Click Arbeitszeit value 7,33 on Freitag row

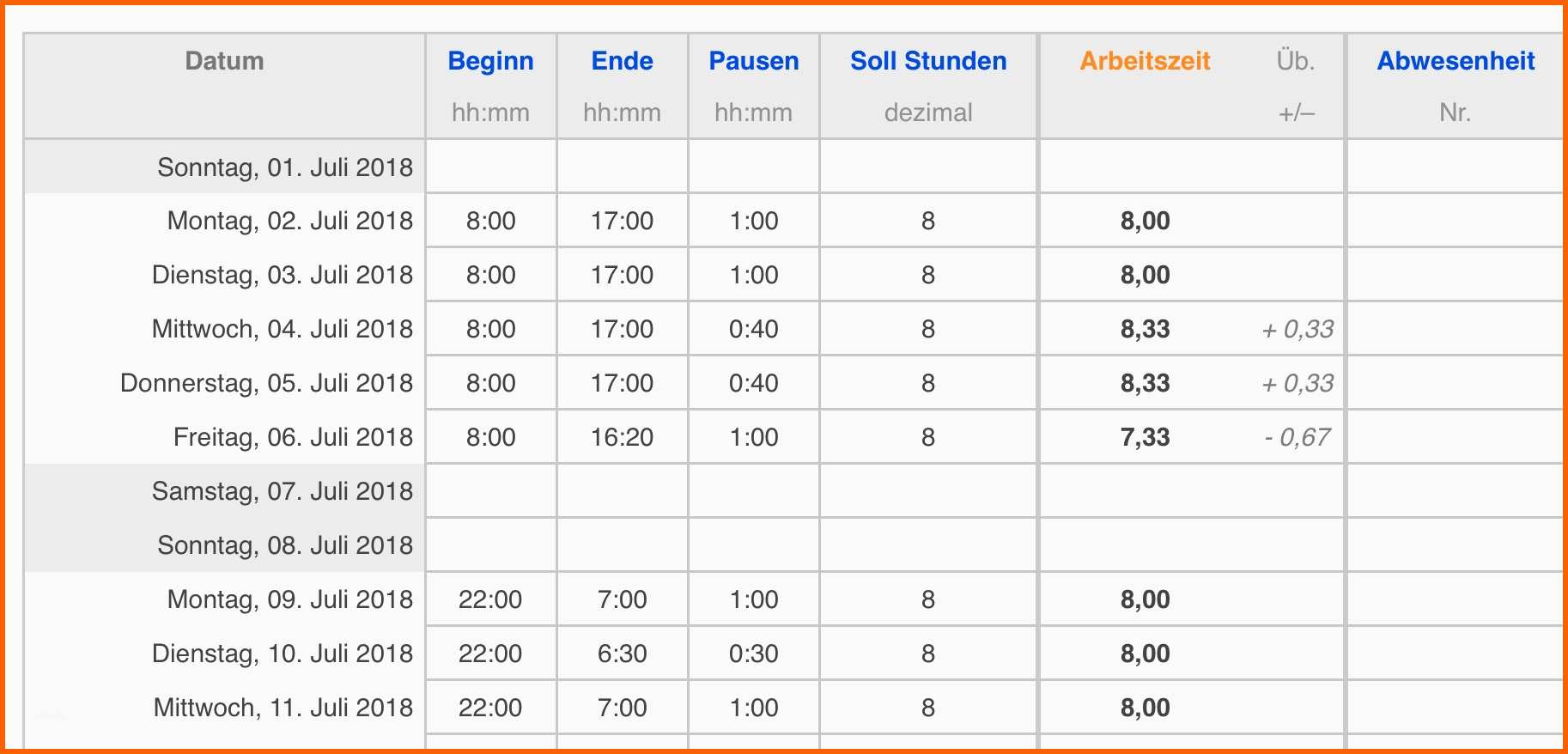[1145, 437]
